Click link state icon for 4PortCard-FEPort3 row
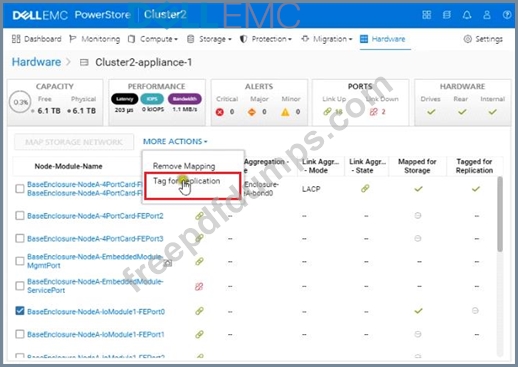Screen dimensions: 518x367 point(199,239)
